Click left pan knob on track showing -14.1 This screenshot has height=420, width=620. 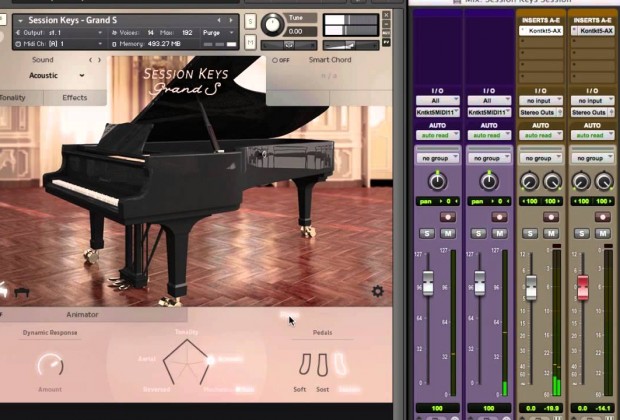581,181
